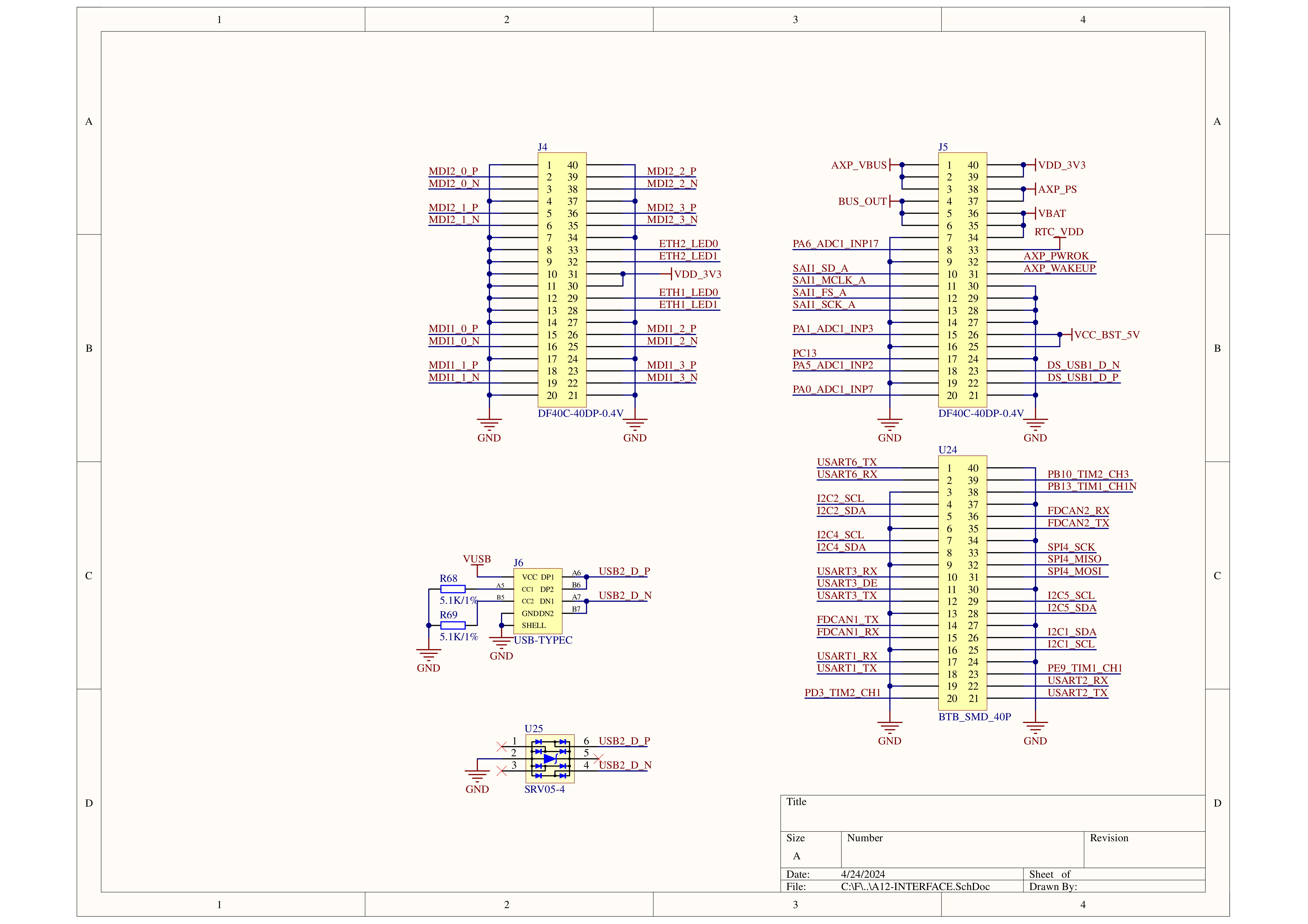Select the PB13_TIM1_CH1N net label
Screen dimensions: 1308x924
1092,487
